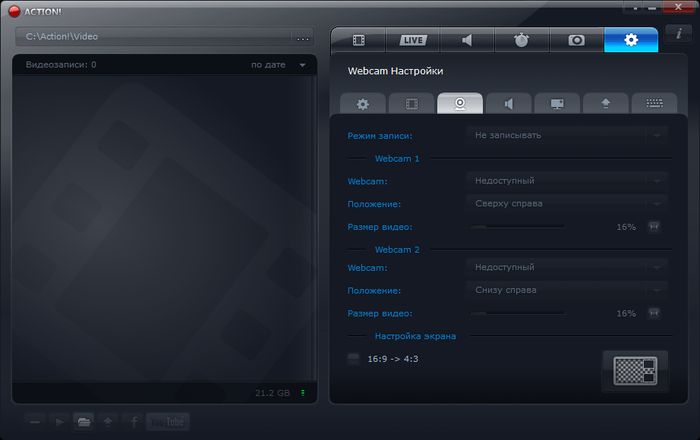The image size is (700, 440).
Task: Open the video settings film sub-tab
Action: coord(412,104)
